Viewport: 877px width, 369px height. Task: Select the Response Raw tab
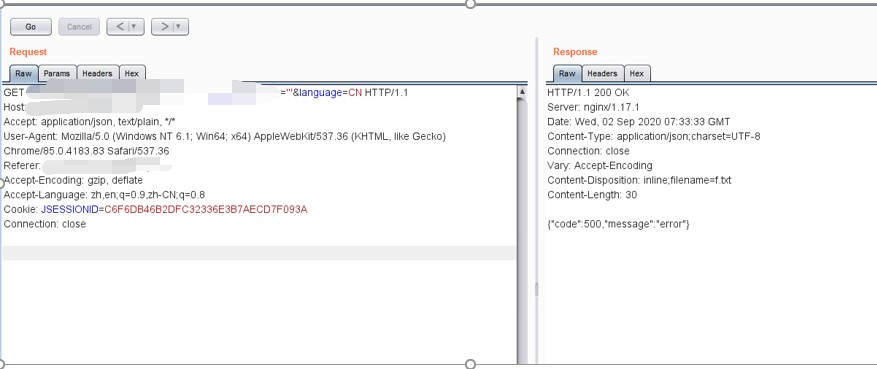(567, 73)
